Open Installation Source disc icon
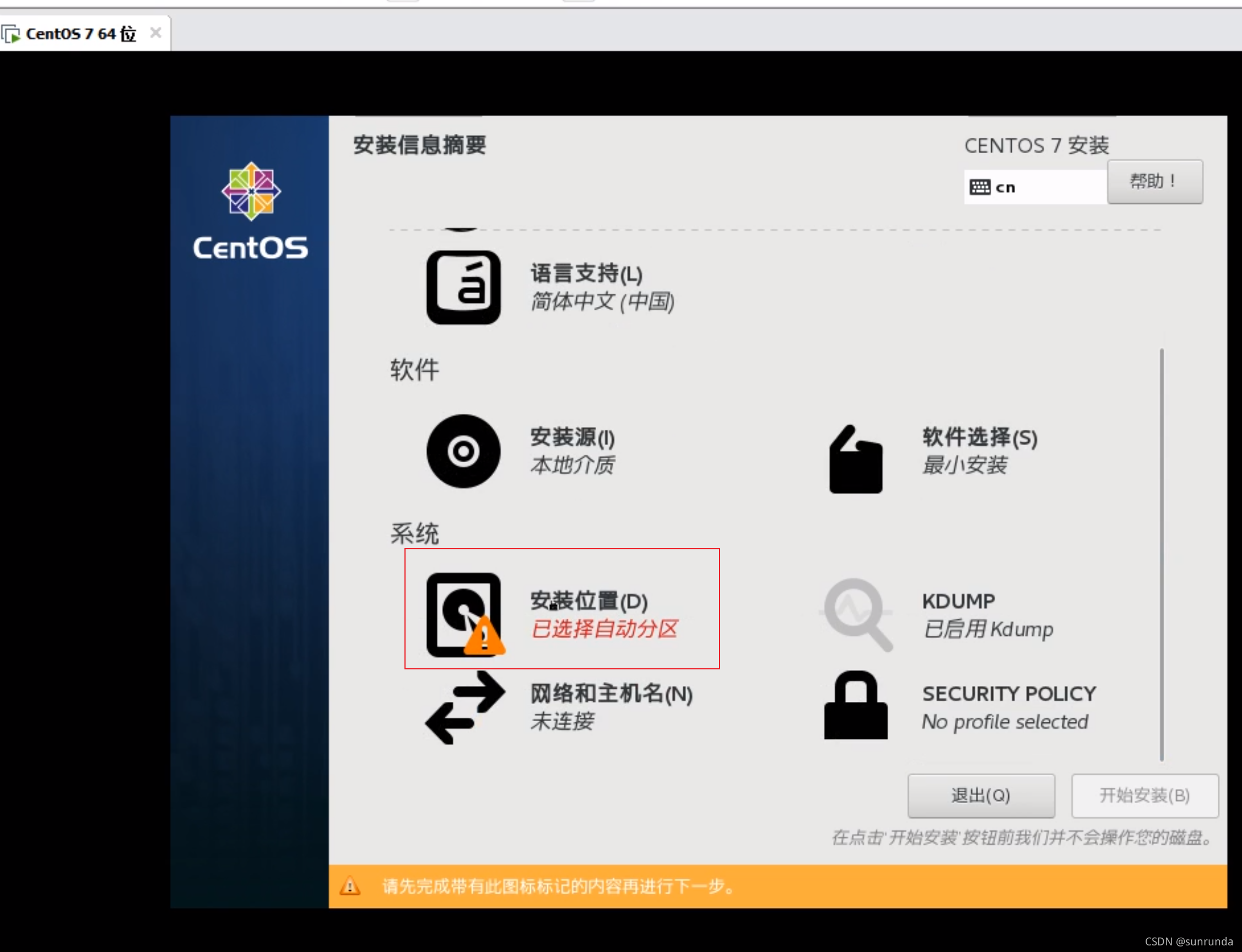The image size is (1242, 952). tap(463, 451)
